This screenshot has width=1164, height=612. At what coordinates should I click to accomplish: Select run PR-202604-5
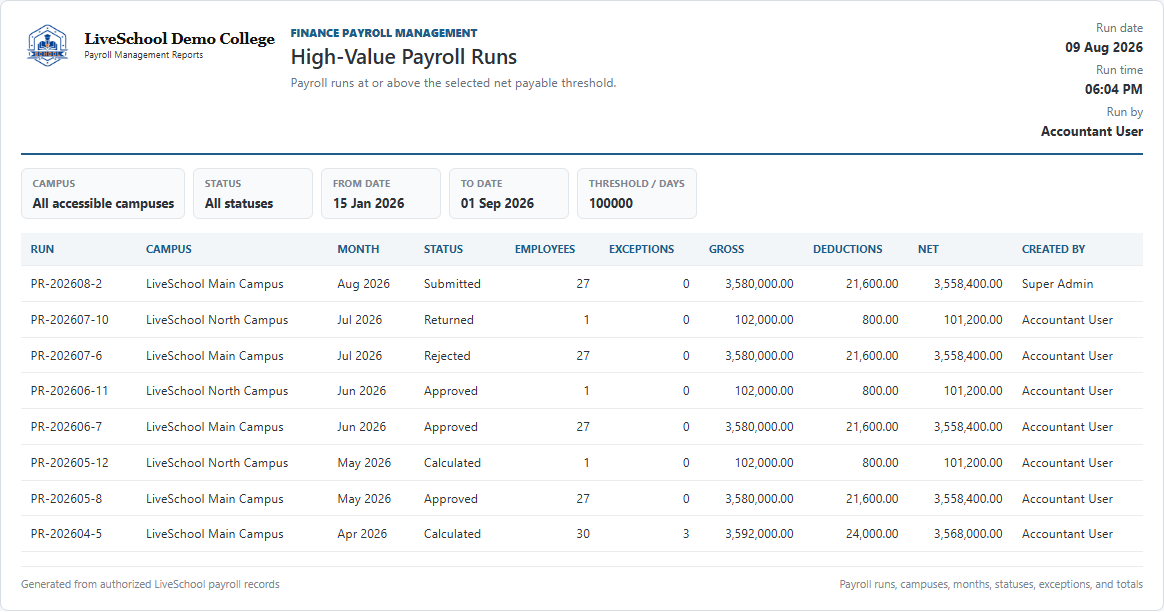[x=66, y=534]
